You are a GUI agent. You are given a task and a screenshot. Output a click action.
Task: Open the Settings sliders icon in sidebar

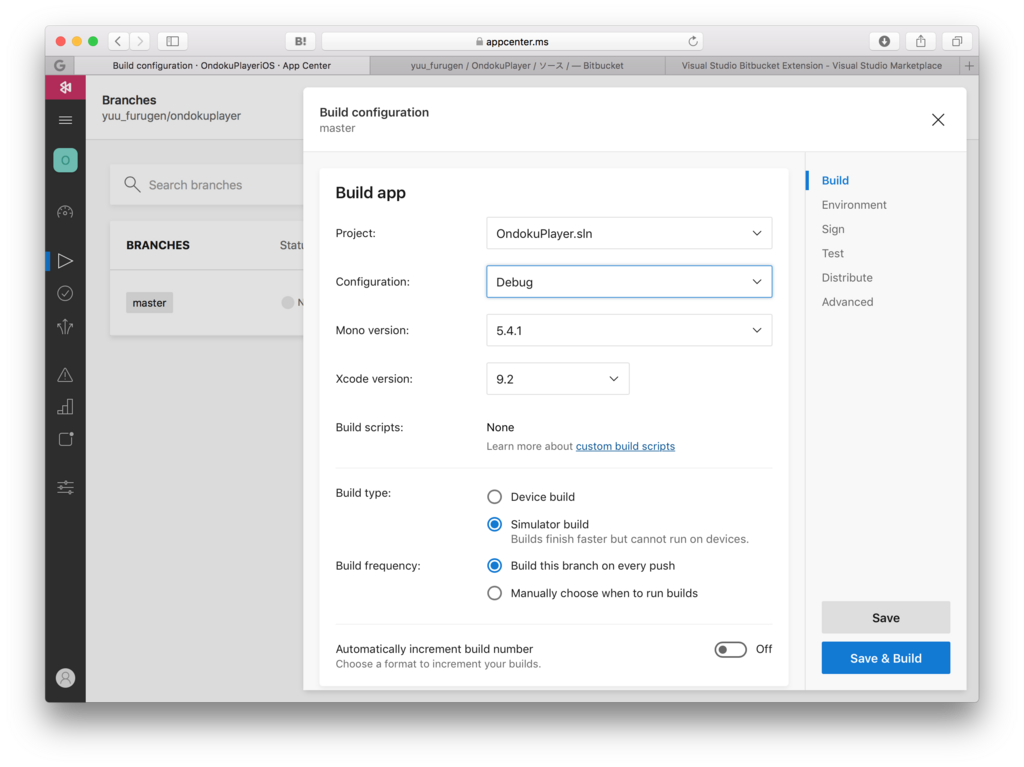pyautogui.click(x=65, y=487)
